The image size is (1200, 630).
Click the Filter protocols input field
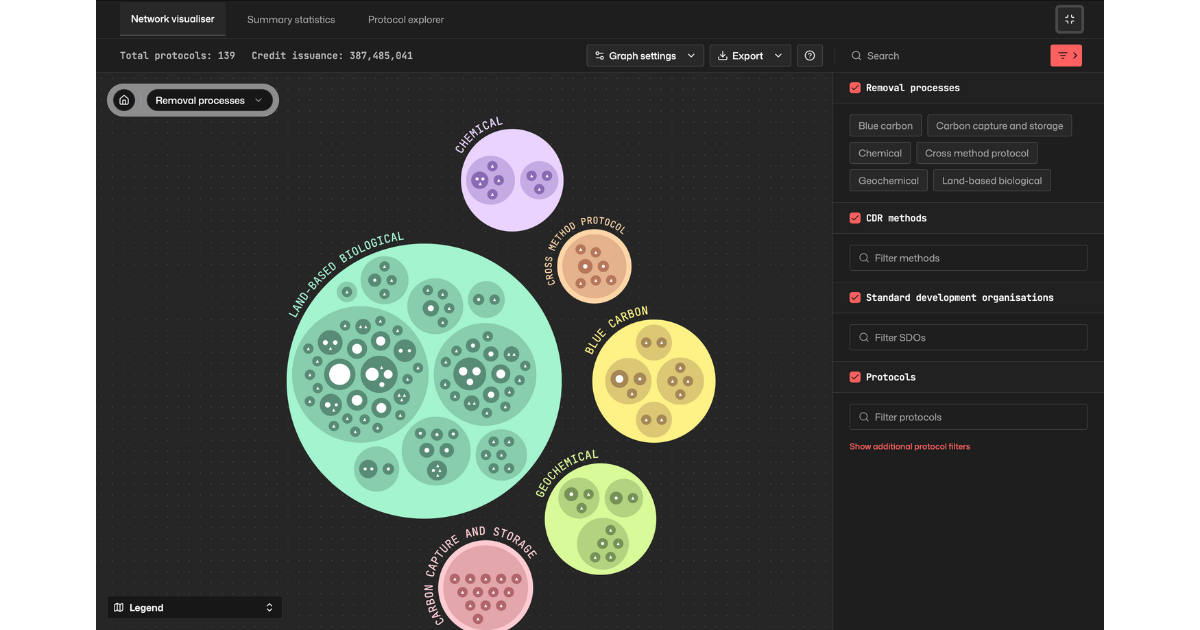tap(968, 417)
